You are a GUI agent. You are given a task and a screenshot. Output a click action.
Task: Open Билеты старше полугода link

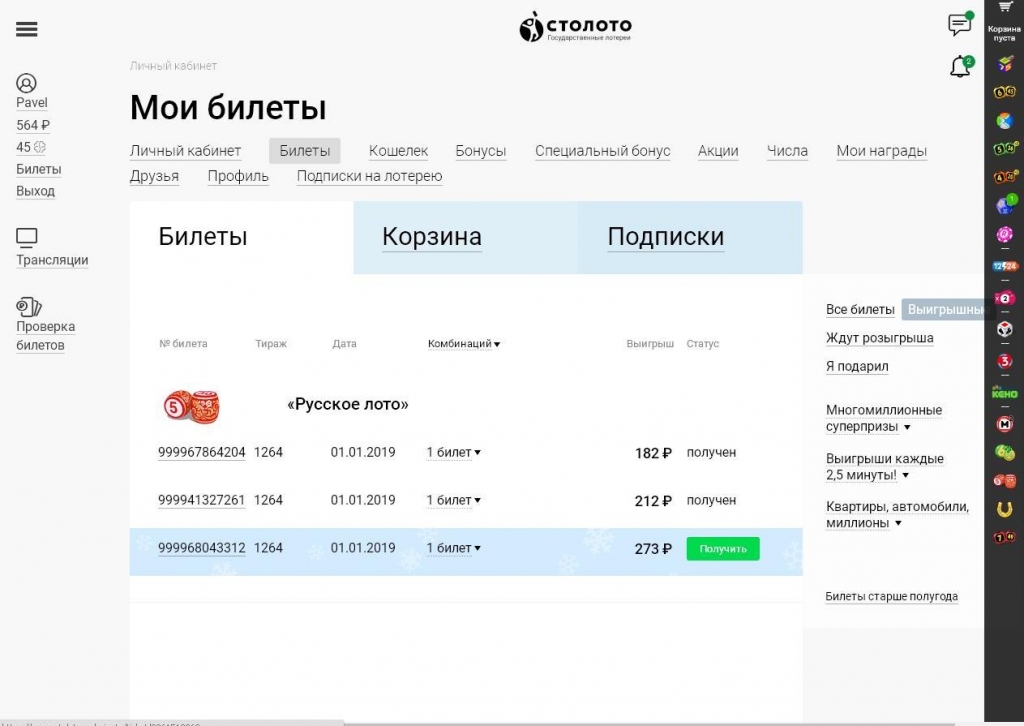[891, 596]
